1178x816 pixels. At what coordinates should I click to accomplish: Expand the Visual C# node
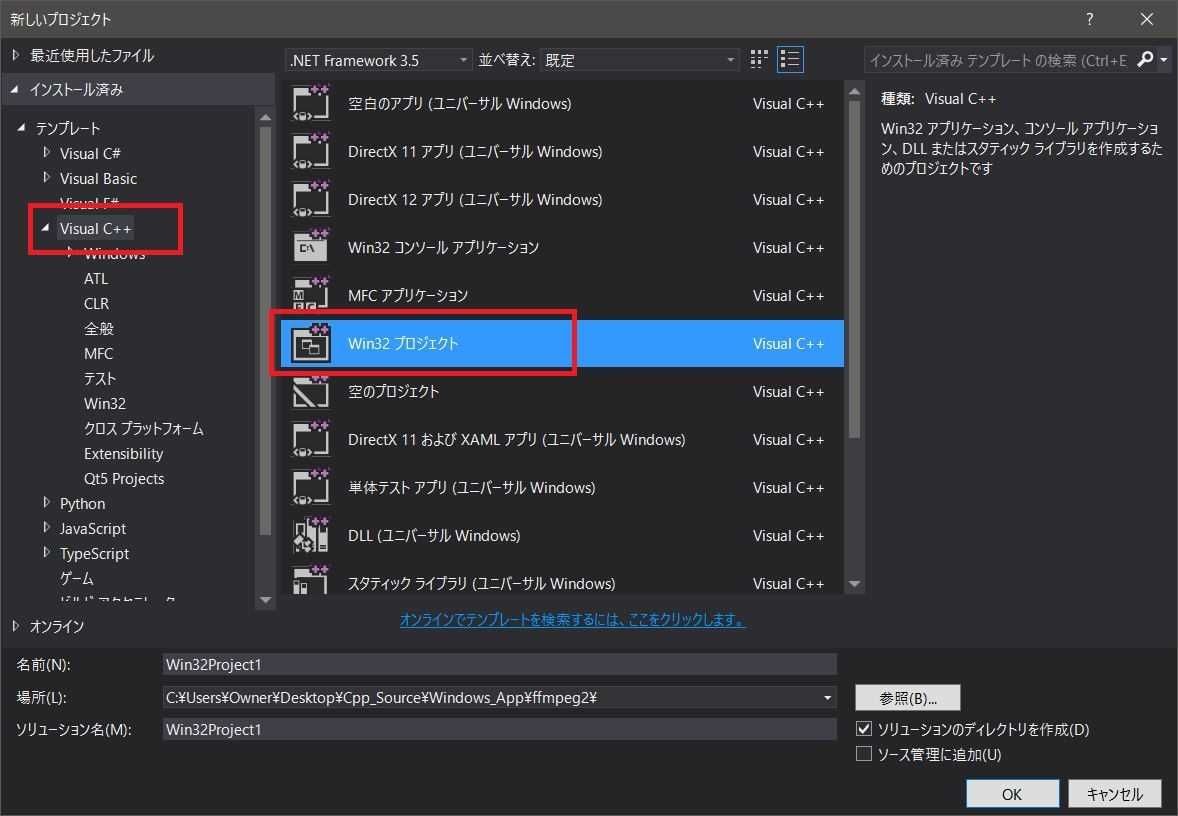tap(47, 153)
